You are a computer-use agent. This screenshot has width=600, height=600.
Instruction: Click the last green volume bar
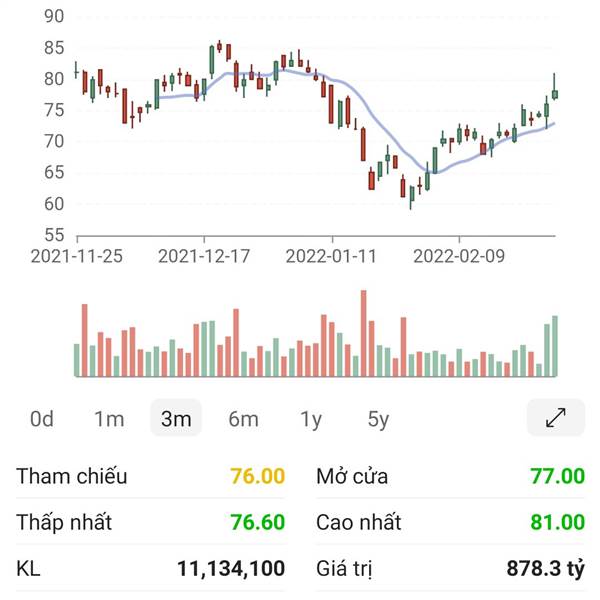555,346
